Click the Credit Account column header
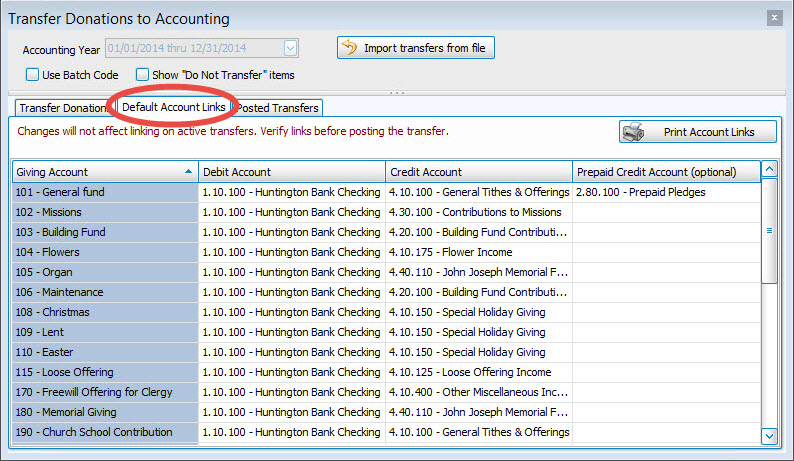 coord(478,172)
